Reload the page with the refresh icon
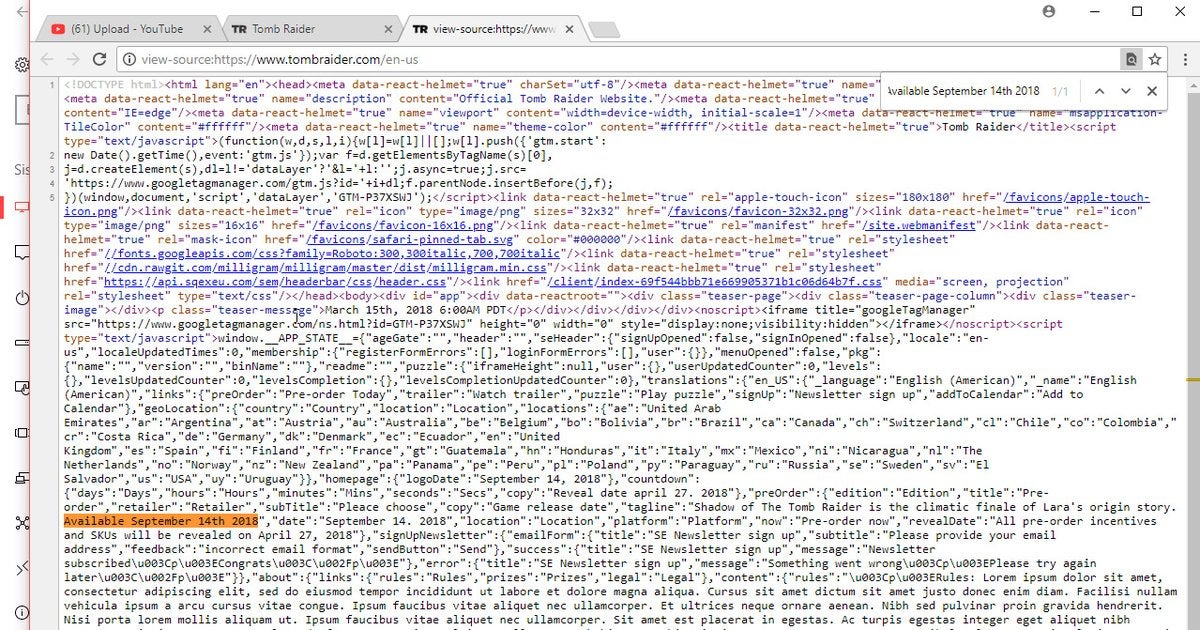 [99, 60]
